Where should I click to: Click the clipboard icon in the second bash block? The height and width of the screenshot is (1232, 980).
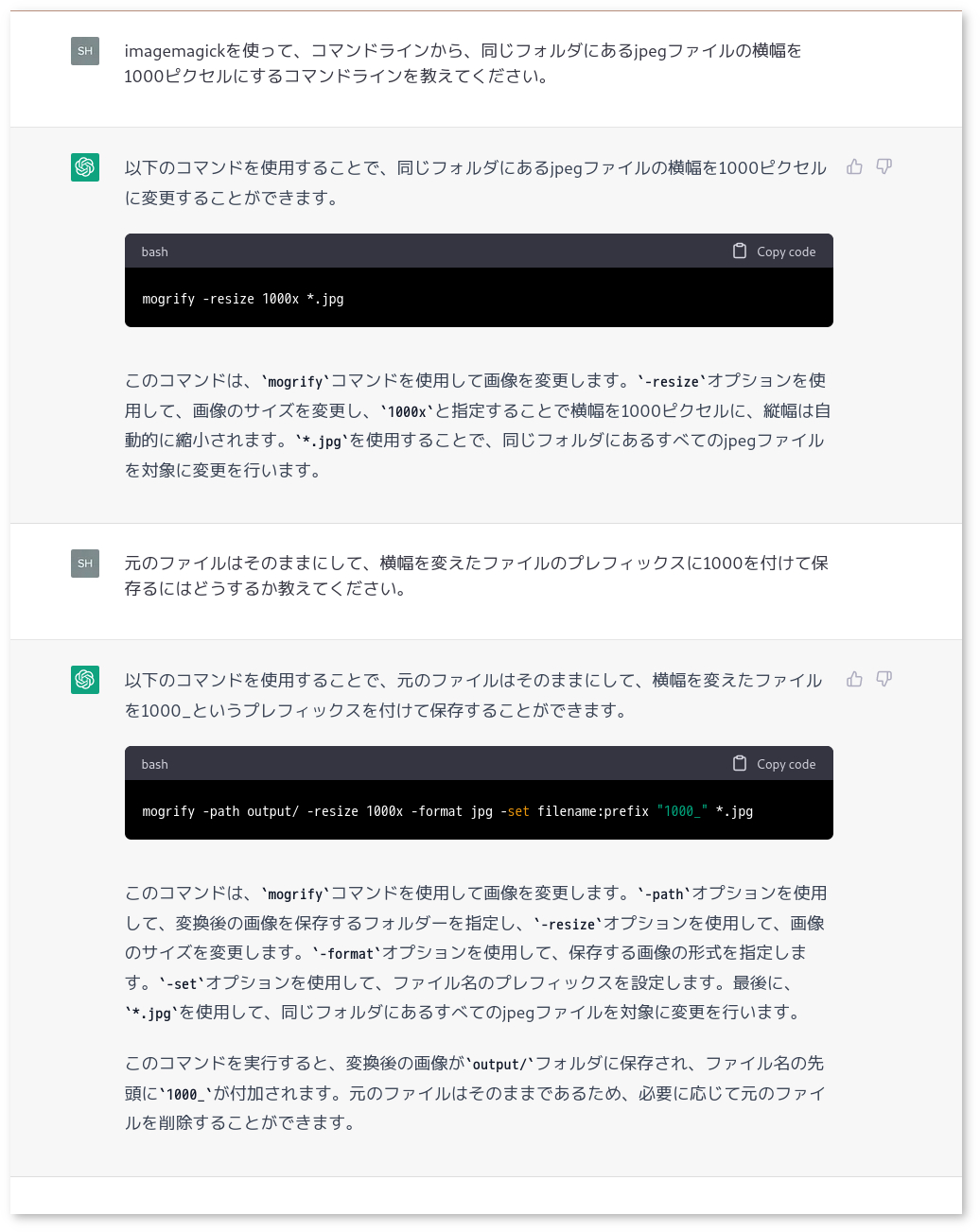tap(740, 764)
